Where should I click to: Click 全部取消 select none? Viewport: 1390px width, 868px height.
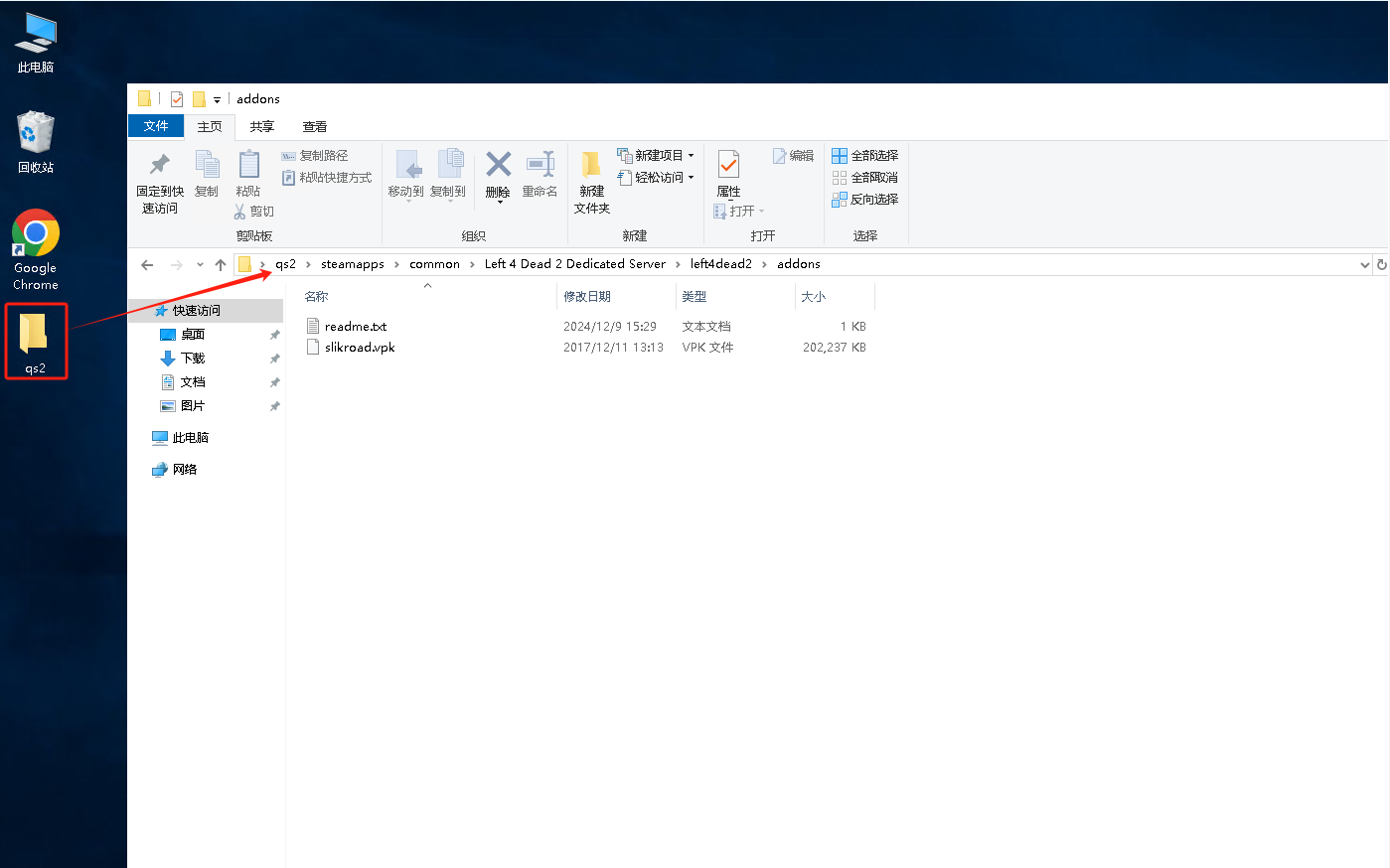pyautogui.click(x=864, y=178)
